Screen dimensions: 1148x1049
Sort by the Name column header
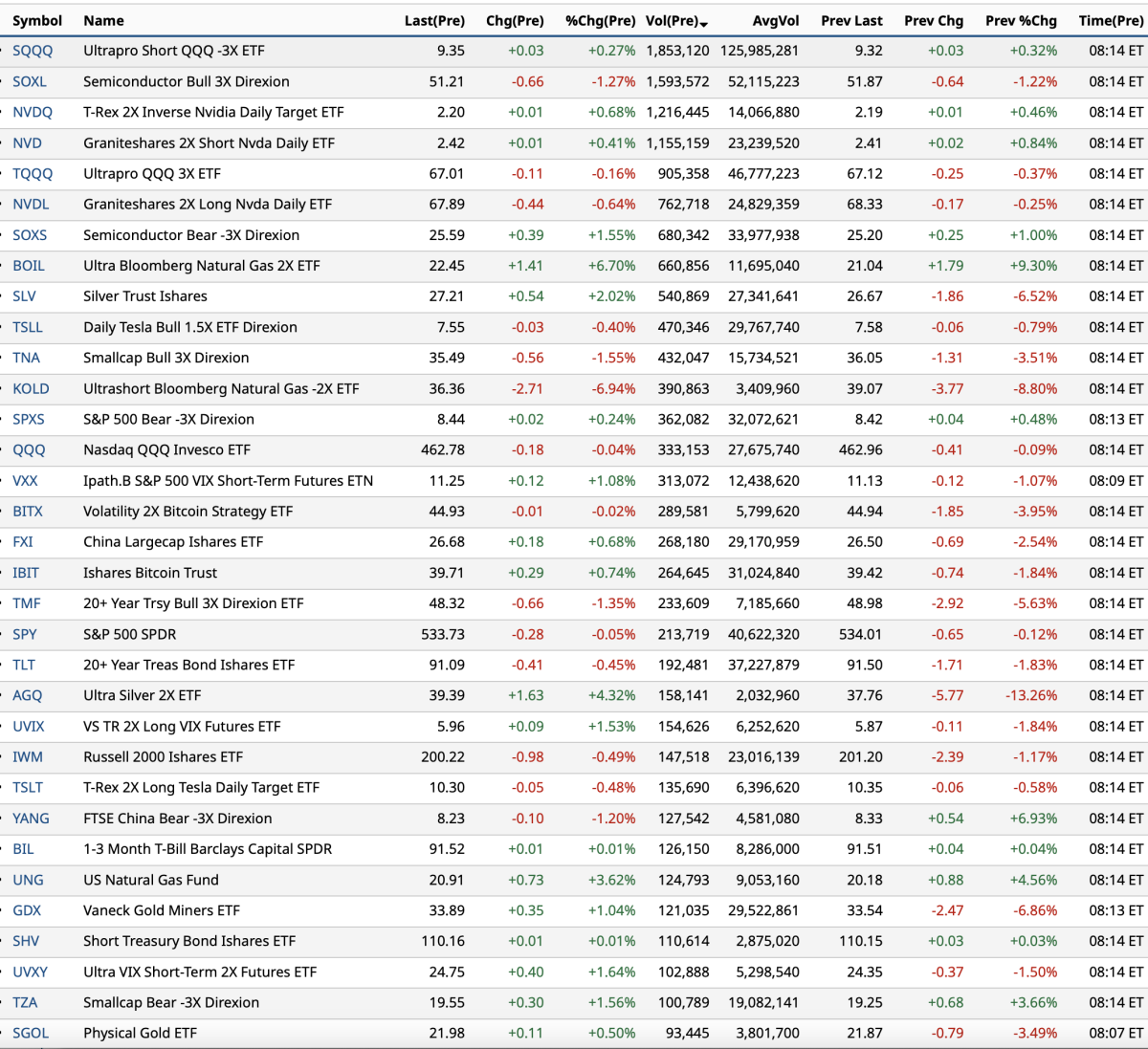click(x=103, y=21)
